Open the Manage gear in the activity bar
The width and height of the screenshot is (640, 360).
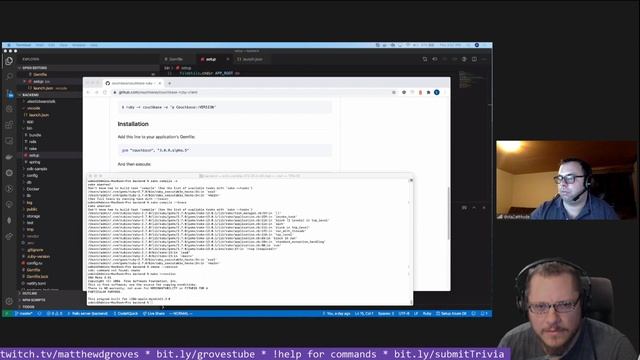pyautogui.click(x=9, y=301)
